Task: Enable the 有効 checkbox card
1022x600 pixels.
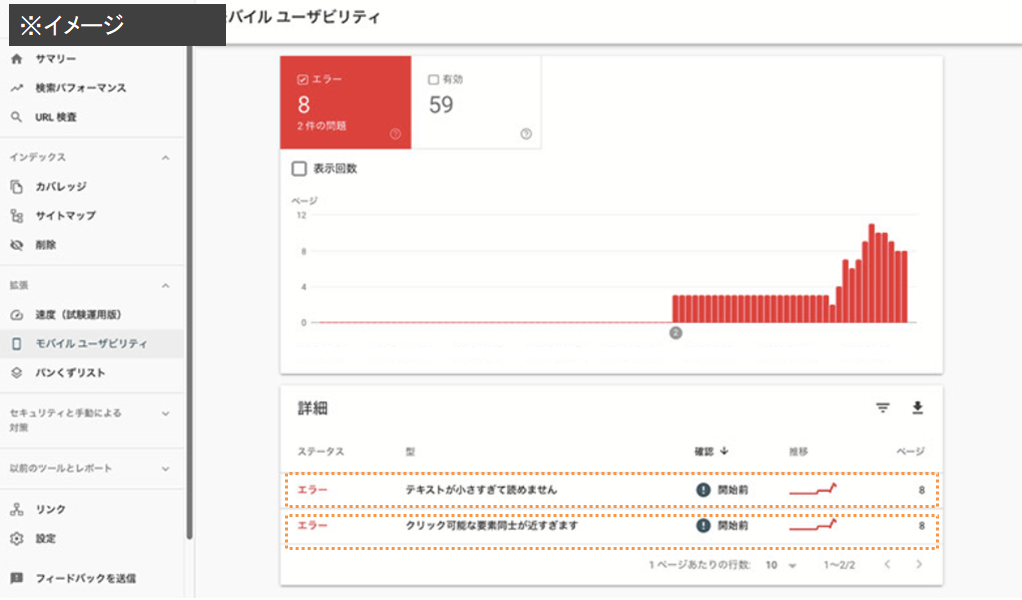Action: coord(433,79)
